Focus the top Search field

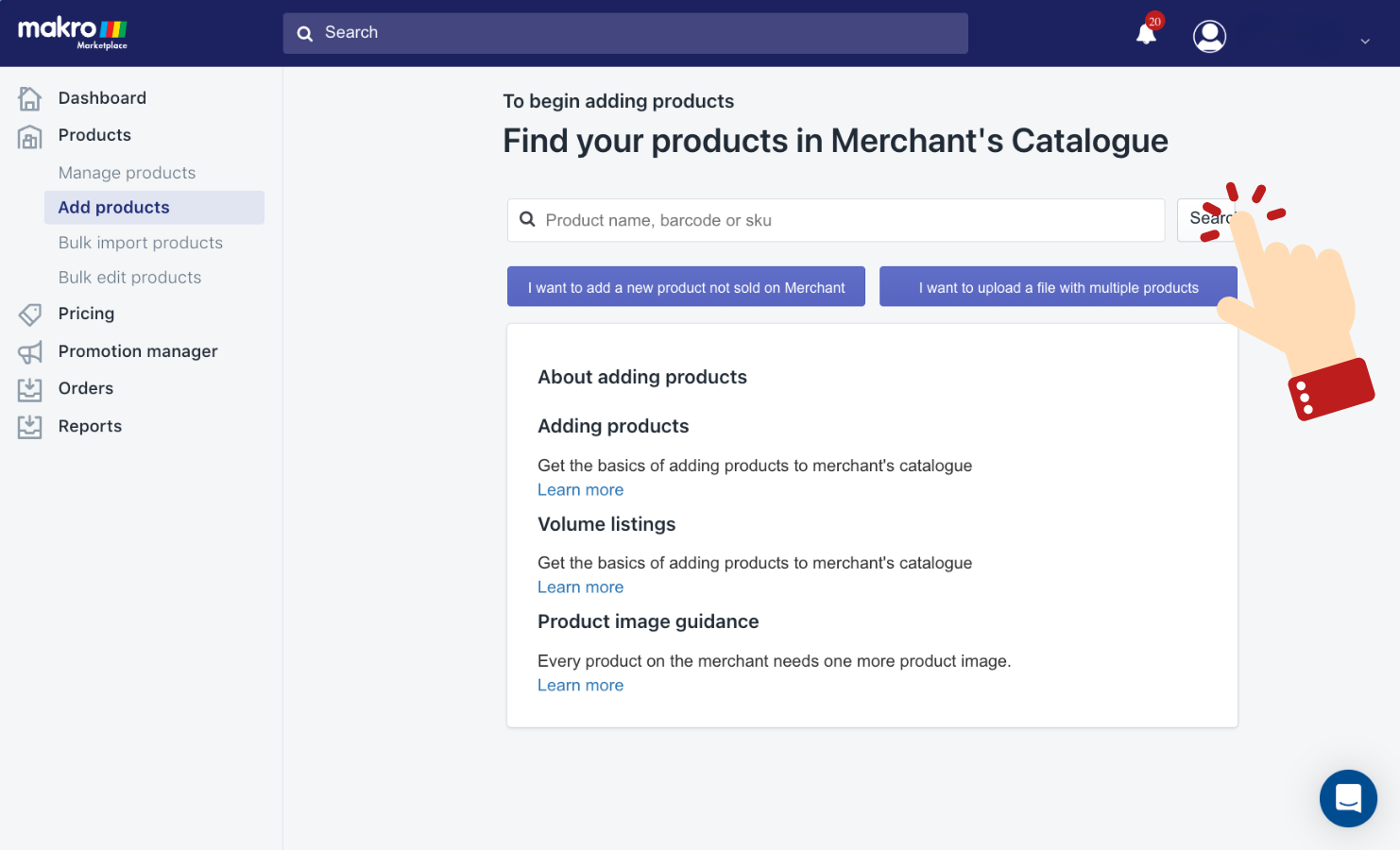click(625, 33)
